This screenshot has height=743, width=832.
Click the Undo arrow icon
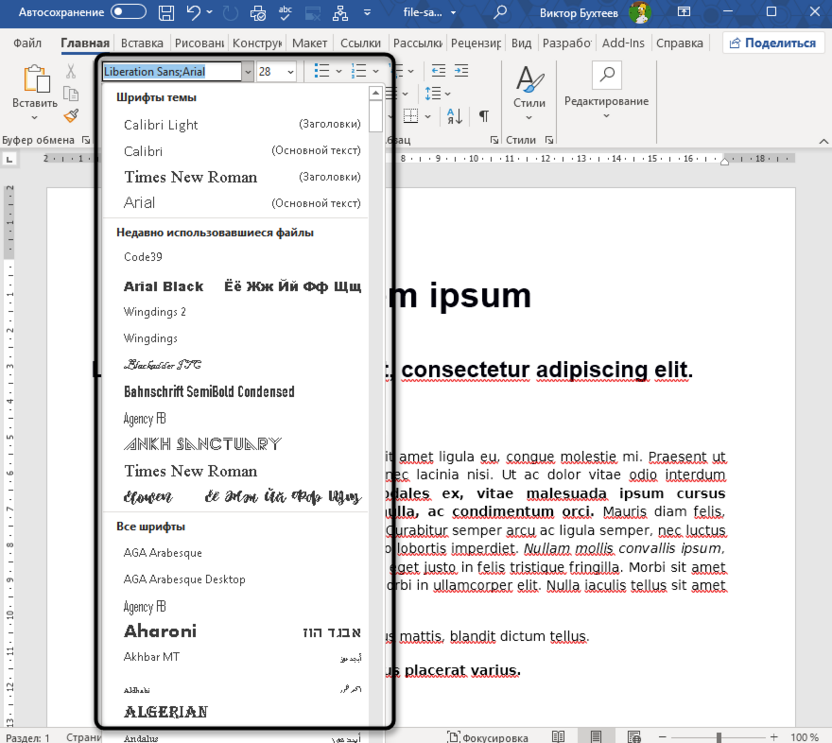pos(194,12)
